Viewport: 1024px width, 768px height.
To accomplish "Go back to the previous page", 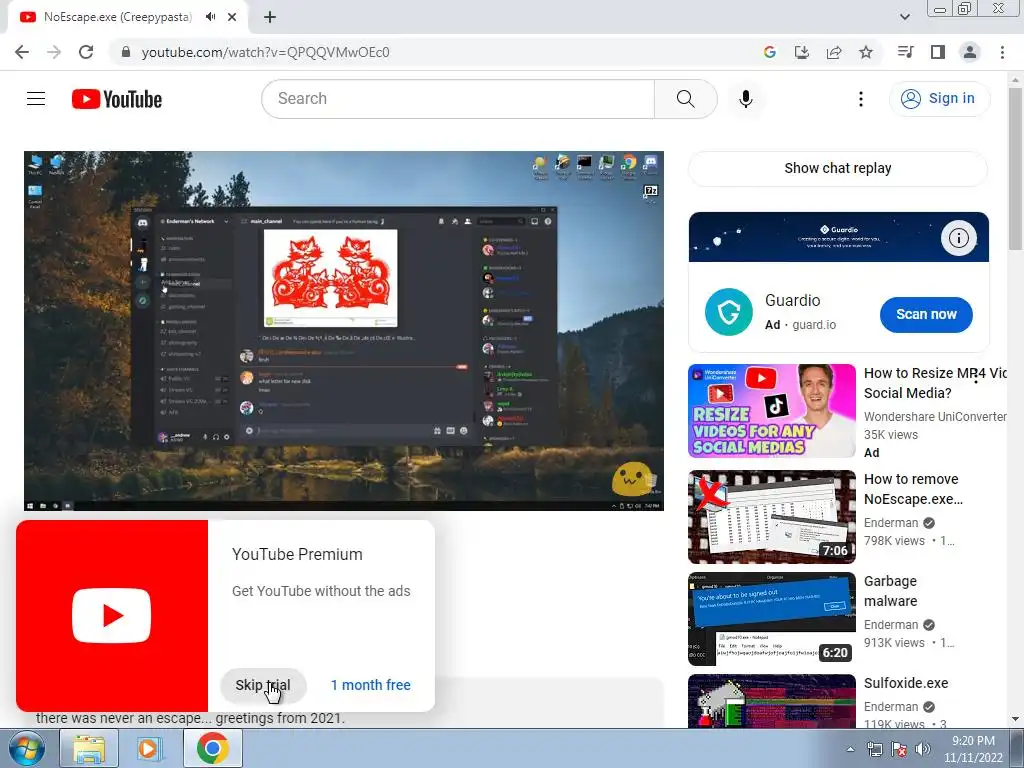I will pyautogui.click(x=22, y=52).
